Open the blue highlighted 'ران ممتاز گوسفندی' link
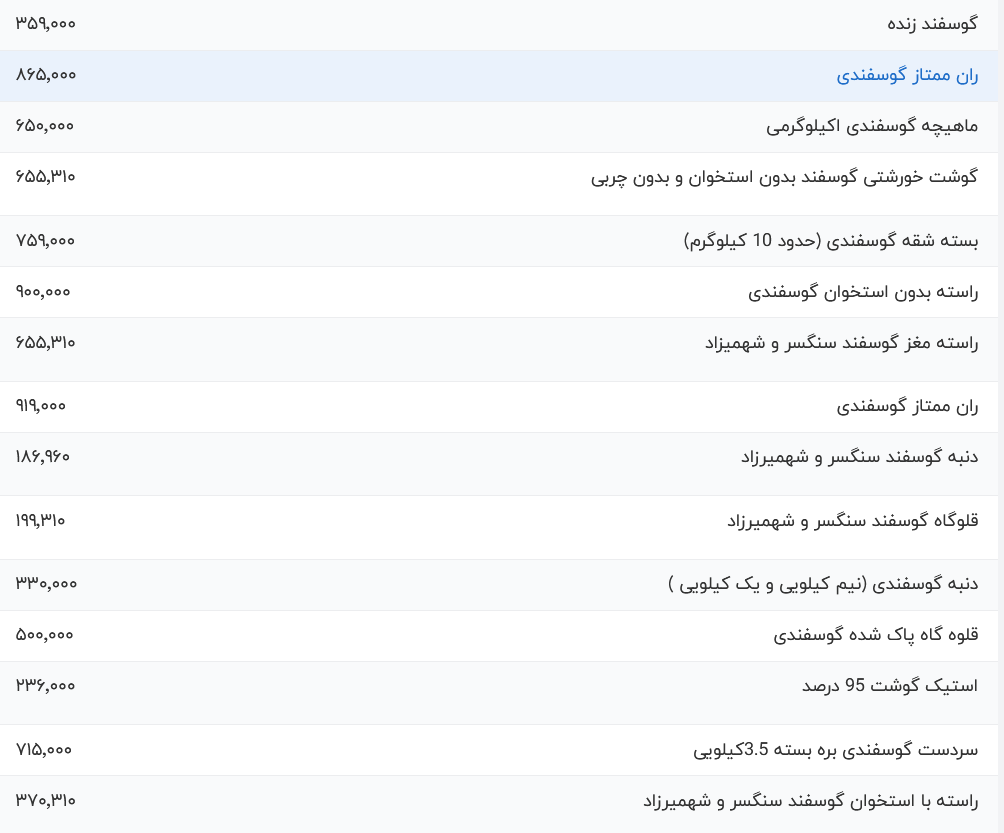 tap(907, 75)
